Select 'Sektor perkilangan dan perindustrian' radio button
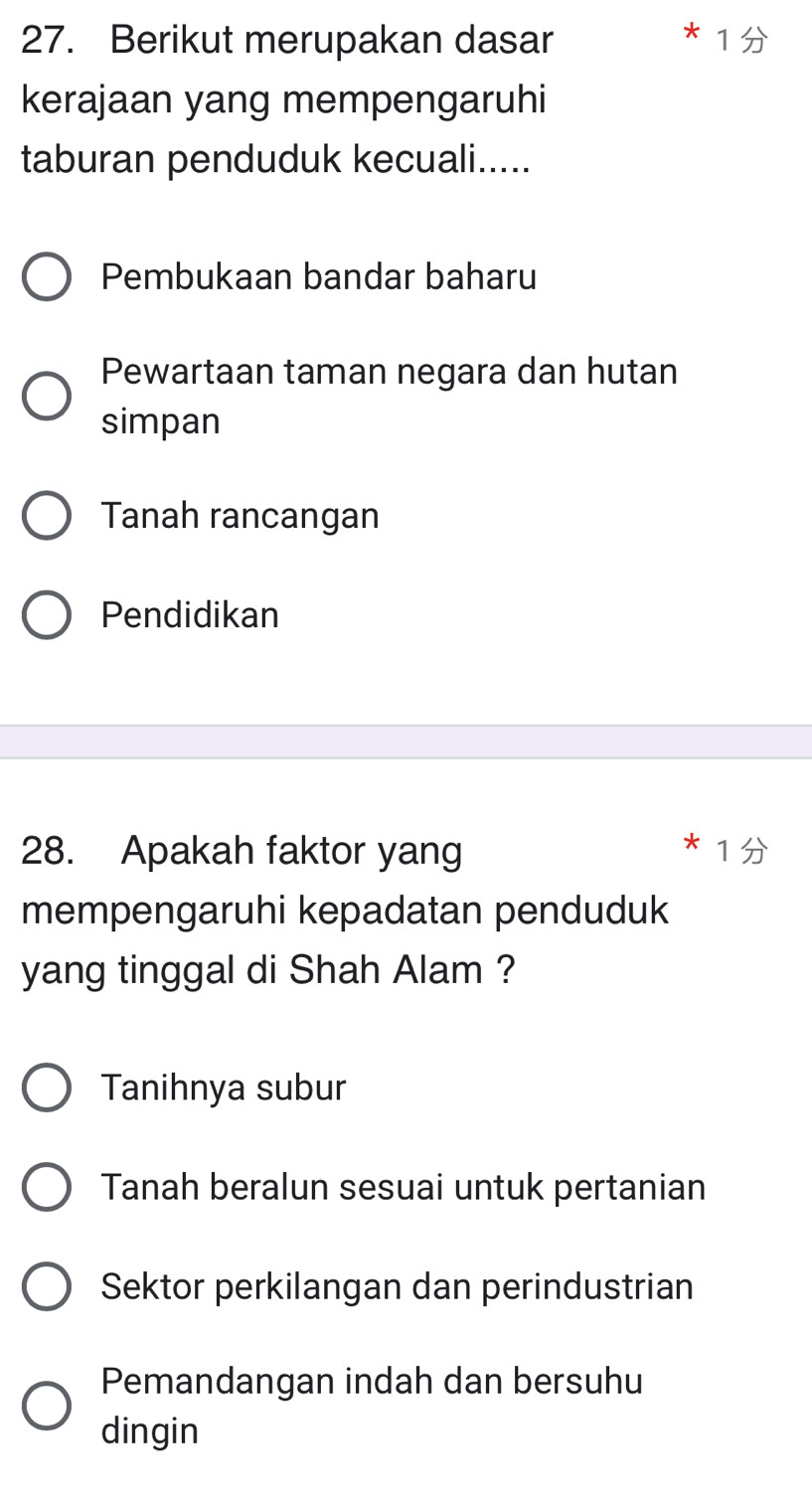This screenshot has height=1501, width=812. (47, 1287)
